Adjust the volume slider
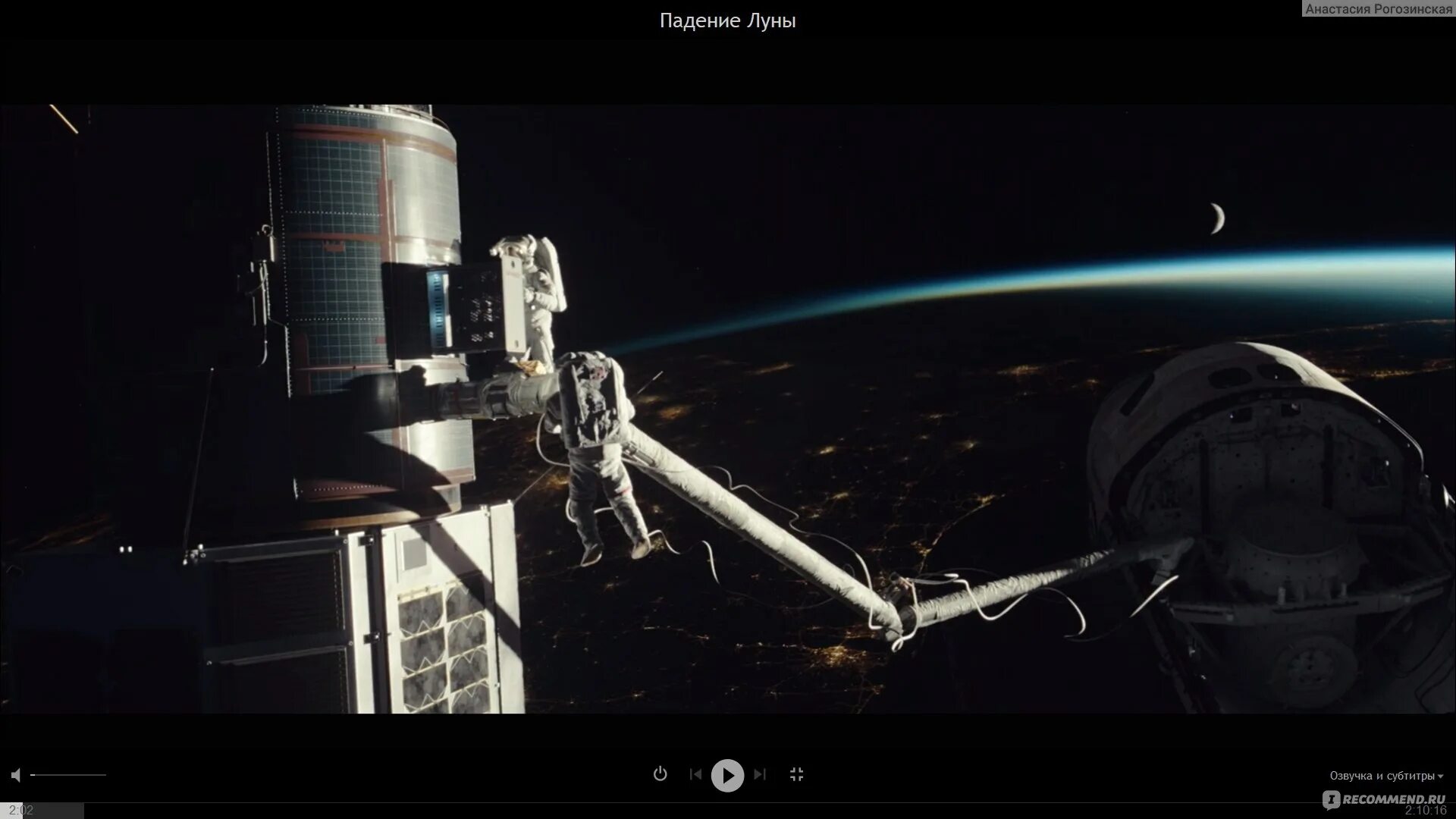 68,775
